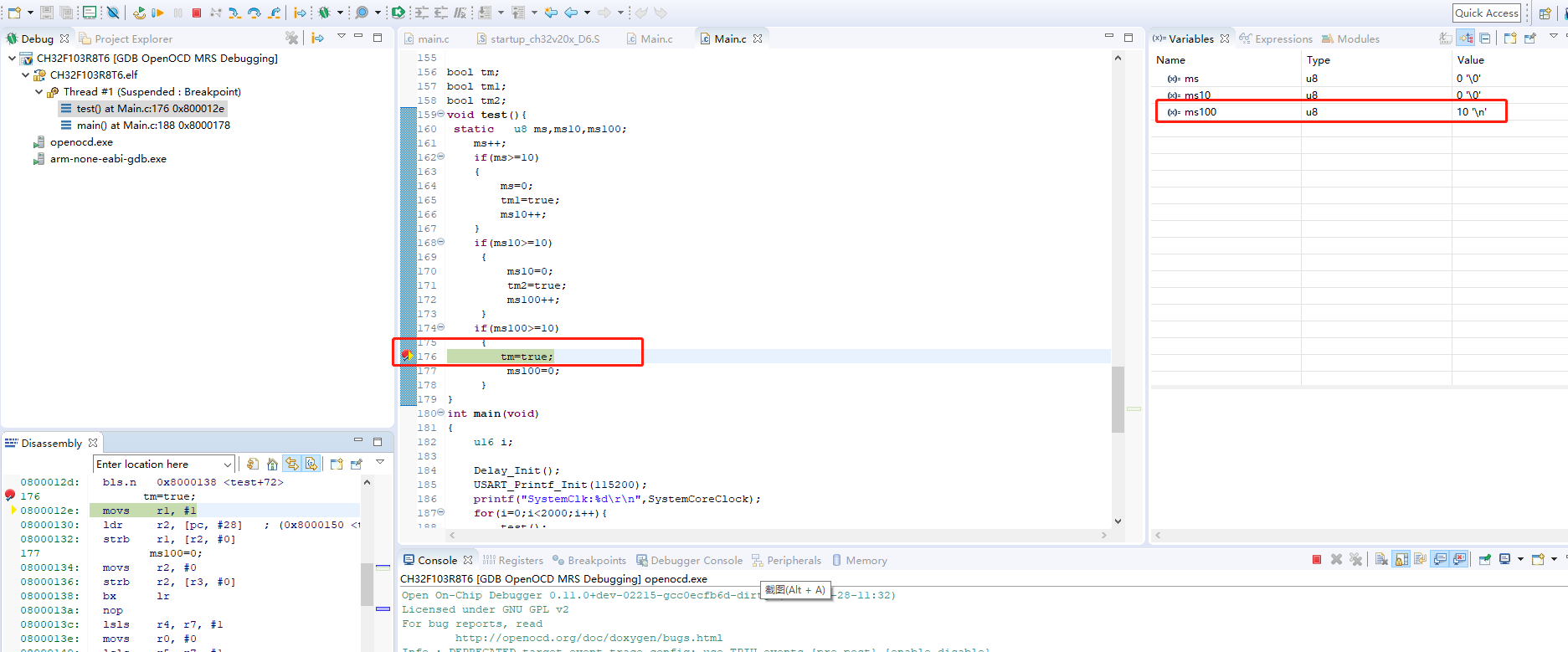Click the editor vertical scrollbar thumb
Screen dimensions: 1568x652
pos(1118,399)
